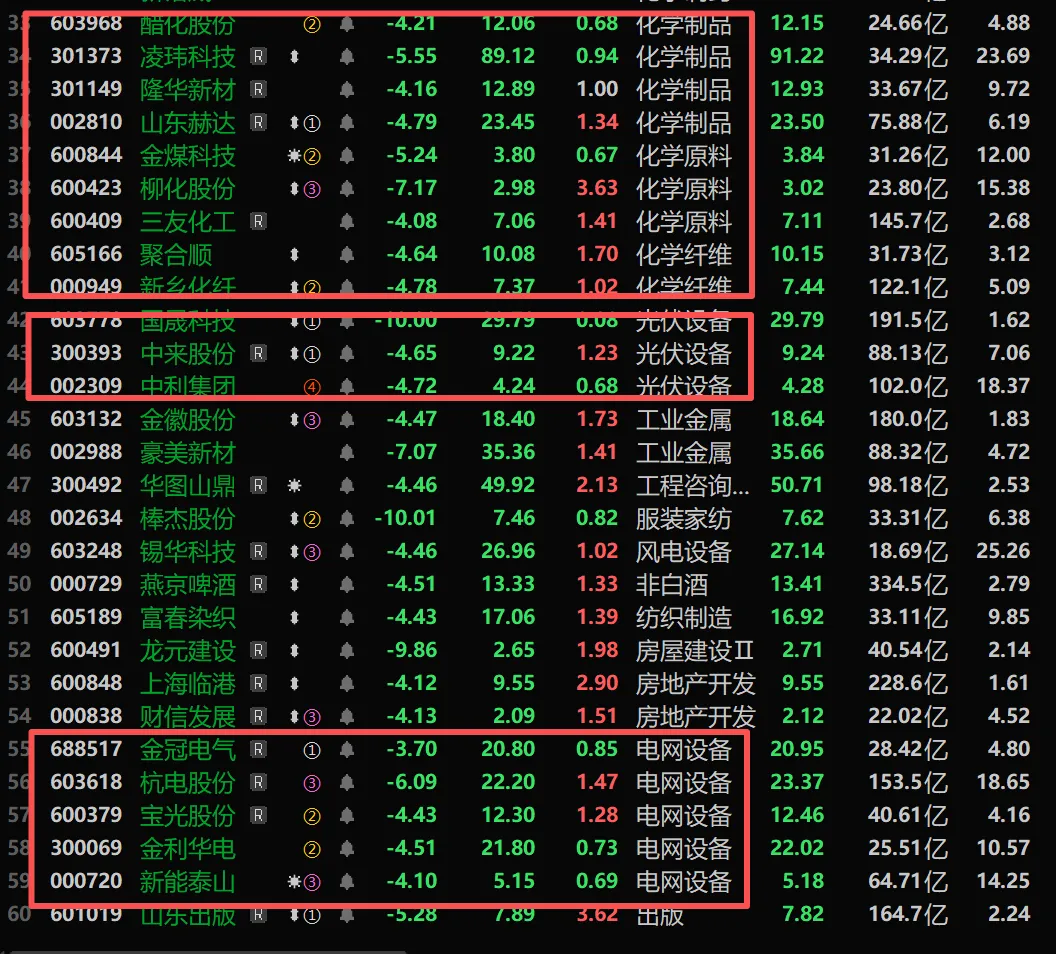Click change value -10.01 for 棒杰股份
1056x954 pixels.
405,518
